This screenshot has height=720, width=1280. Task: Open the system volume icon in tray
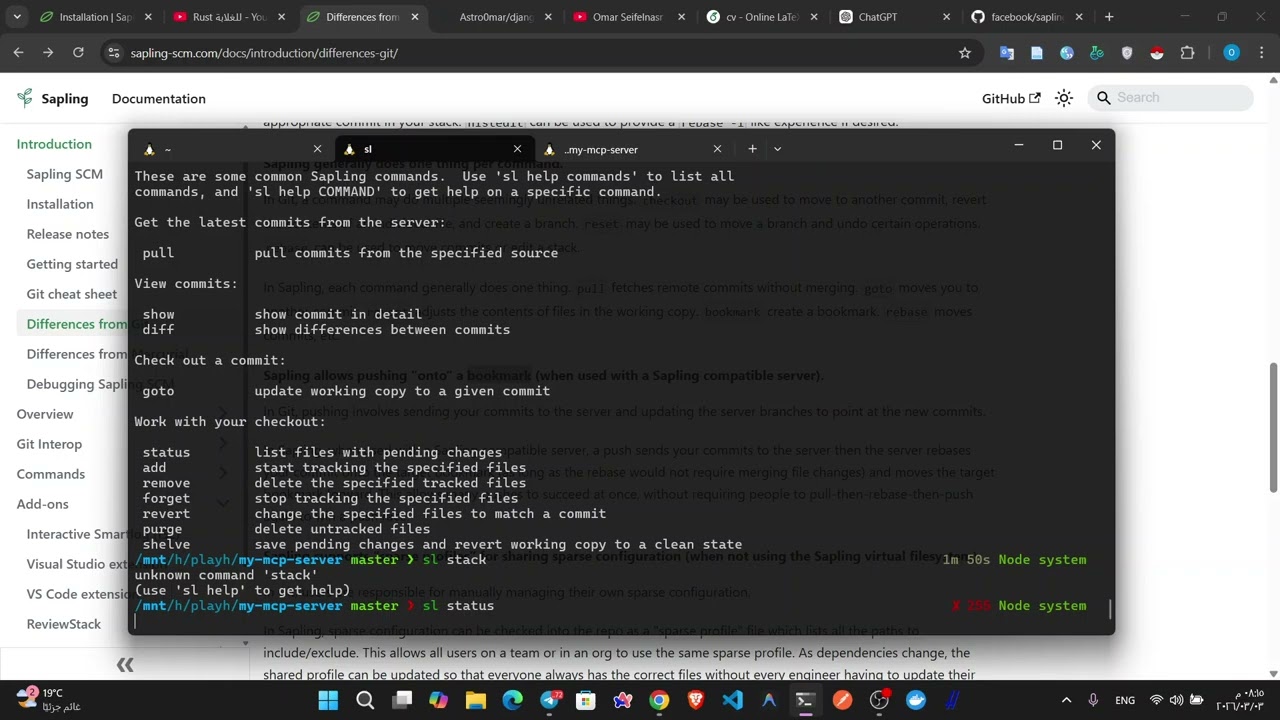coord(1176,700)
